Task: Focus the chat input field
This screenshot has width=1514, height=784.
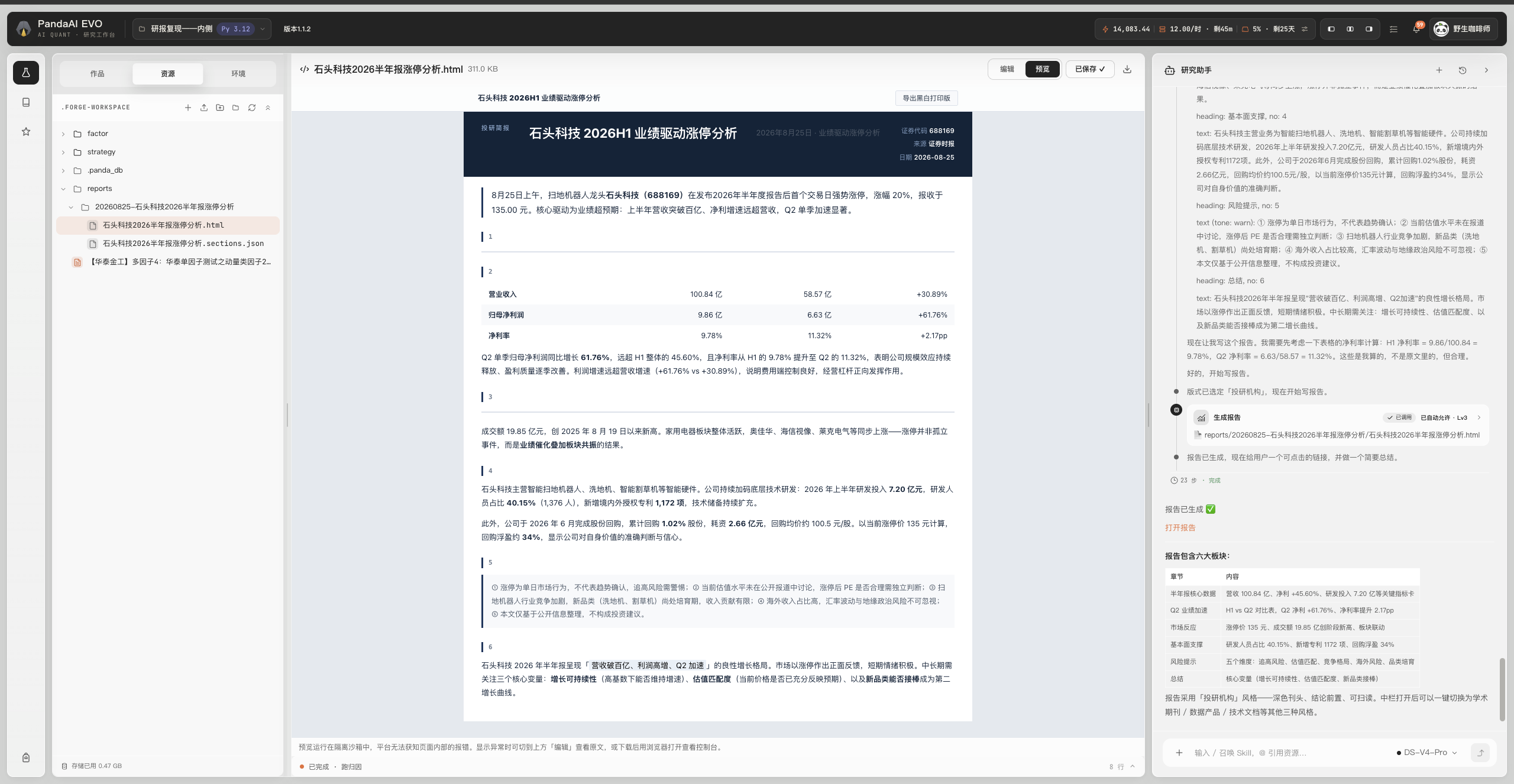Action: pyautogui.click(x=1289, y=753)
